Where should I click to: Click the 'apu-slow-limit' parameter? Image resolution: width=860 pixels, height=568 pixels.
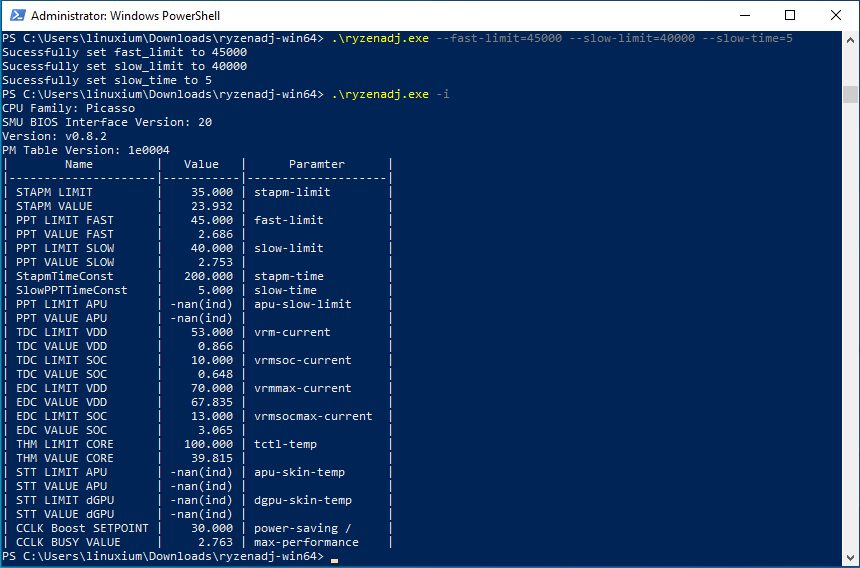point(303,304)
